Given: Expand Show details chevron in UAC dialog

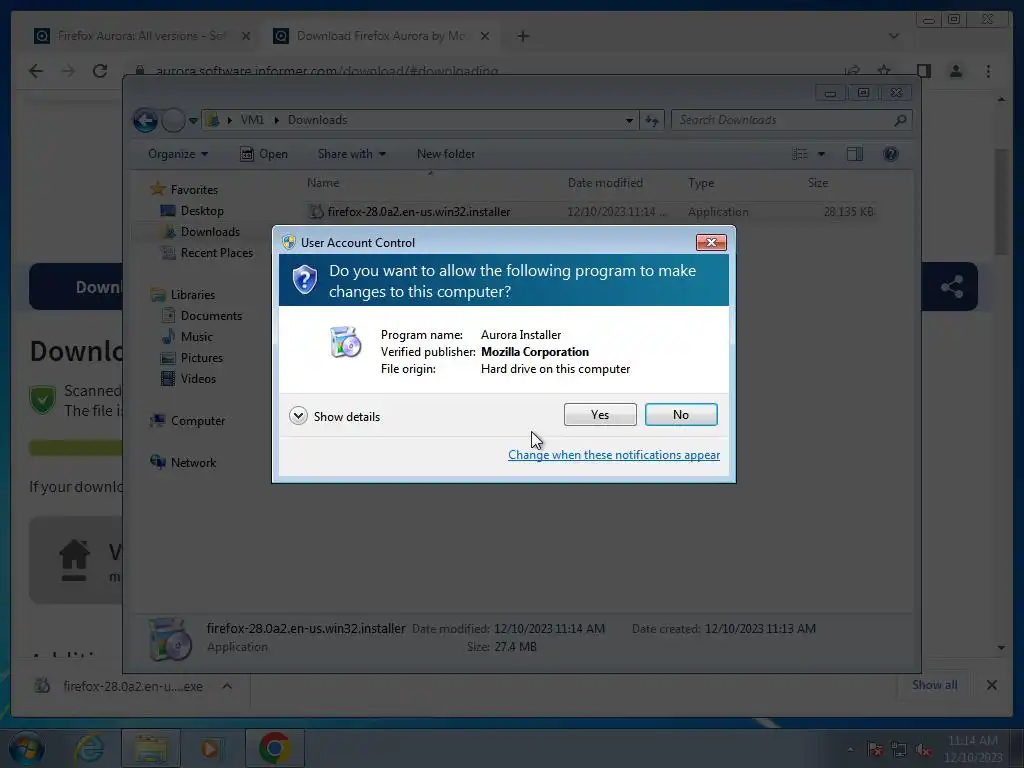Looking at the screenshot, I should coord(298,416).
